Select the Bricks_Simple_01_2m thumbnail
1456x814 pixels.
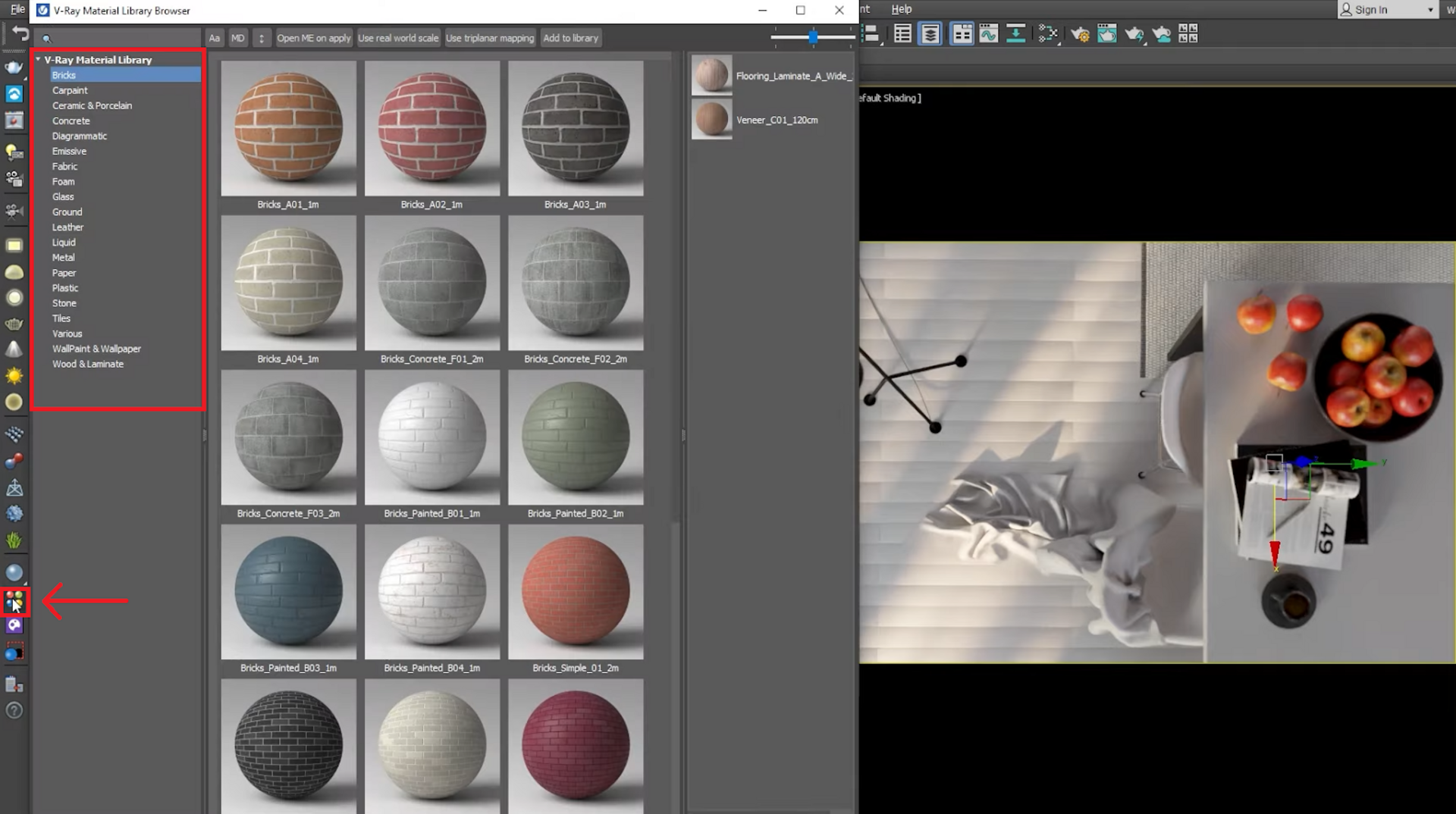(576, 592)
